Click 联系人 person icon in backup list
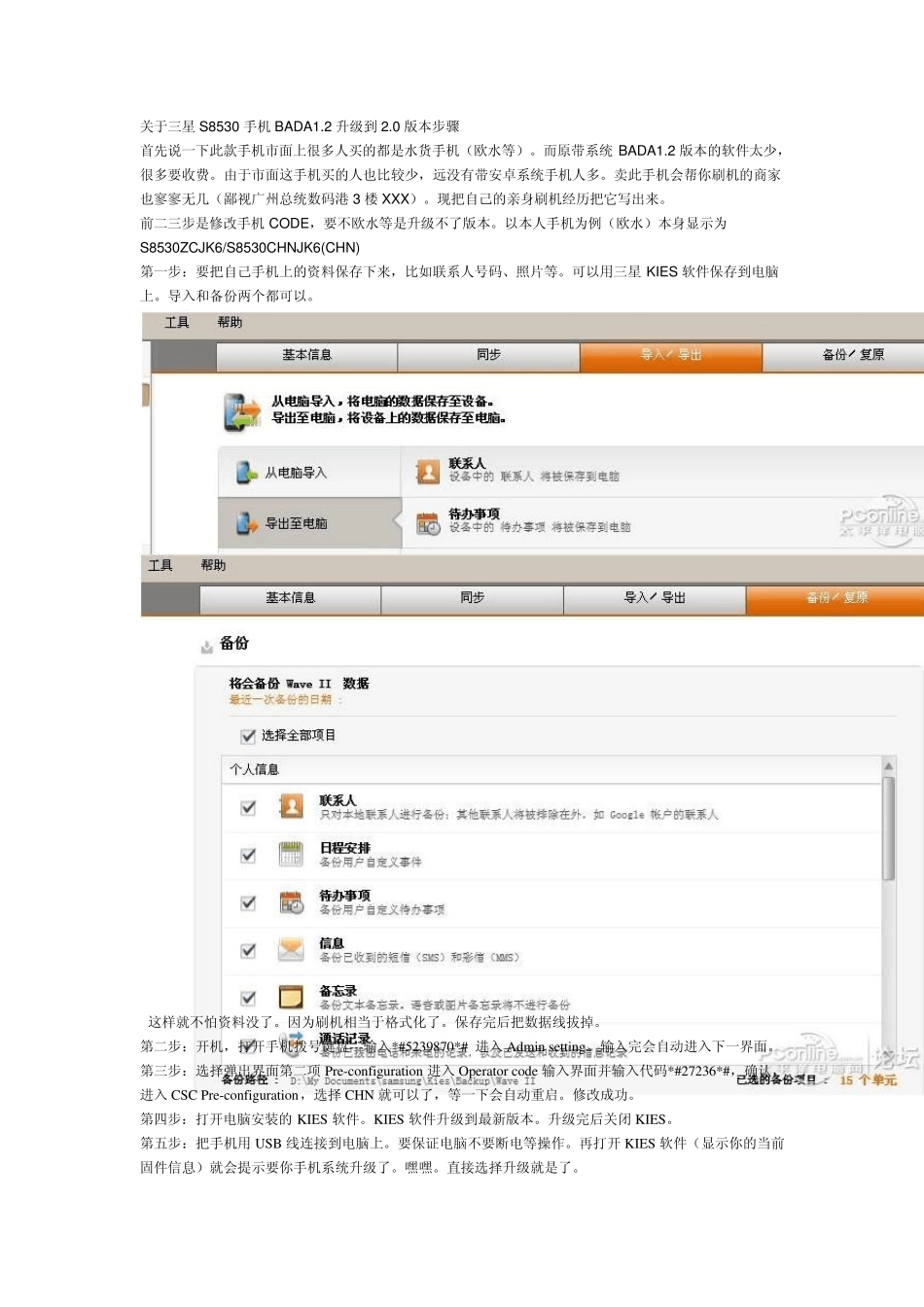 [x=291, y=806]
